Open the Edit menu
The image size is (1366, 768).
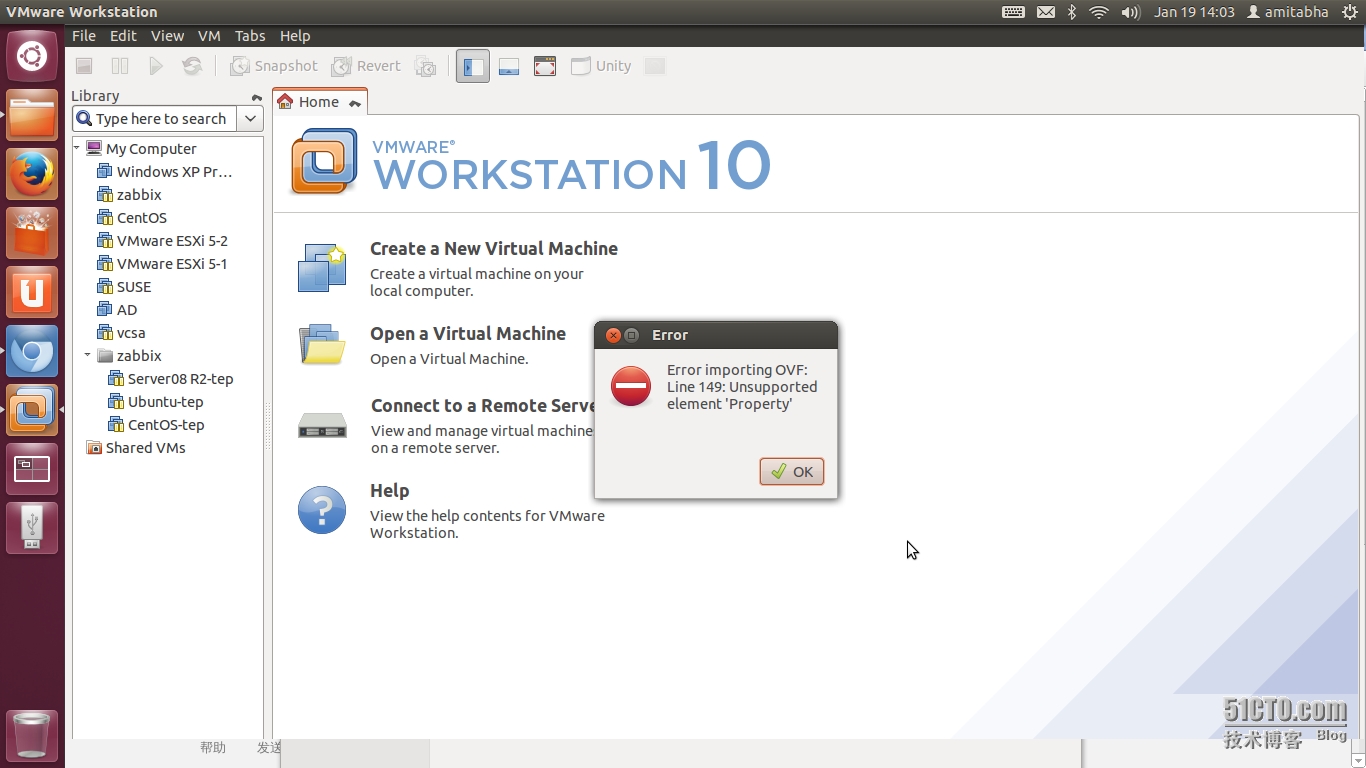(123, 35)
